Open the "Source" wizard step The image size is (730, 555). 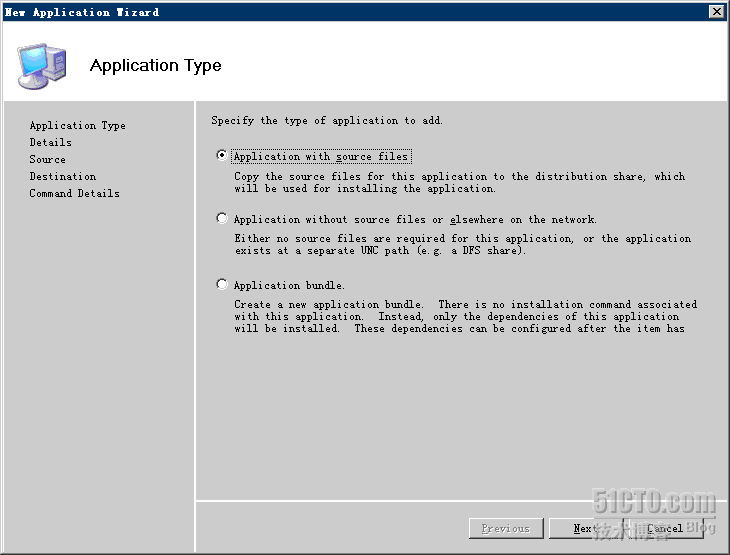pos(47,159)
